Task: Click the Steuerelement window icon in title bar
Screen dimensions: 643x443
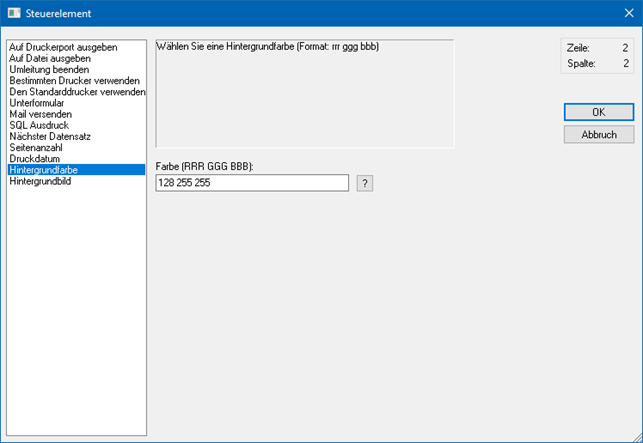Action: (14, 12)
